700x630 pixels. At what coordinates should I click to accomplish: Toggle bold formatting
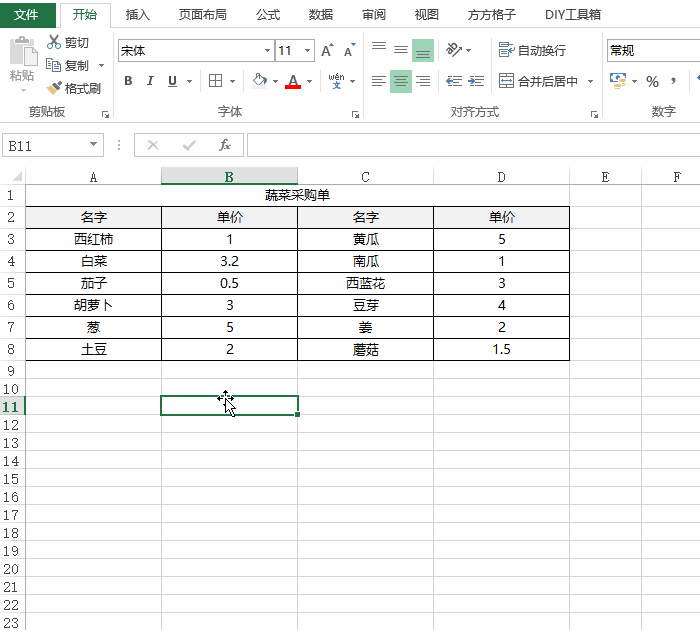point(129,81)
